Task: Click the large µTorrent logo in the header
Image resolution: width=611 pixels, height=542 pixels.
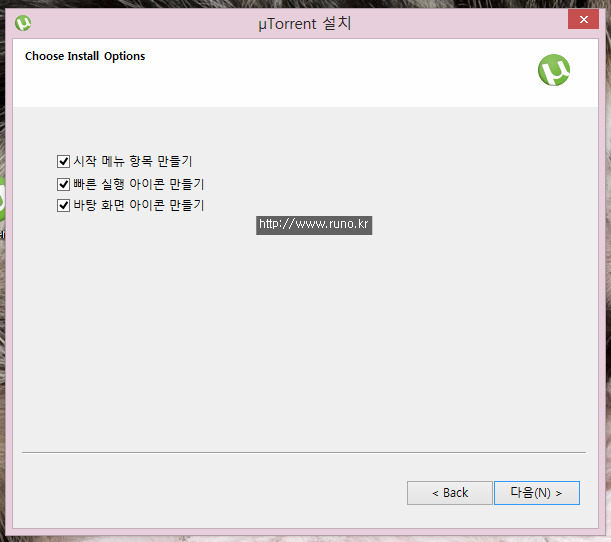Action: (x=554, y=70)
